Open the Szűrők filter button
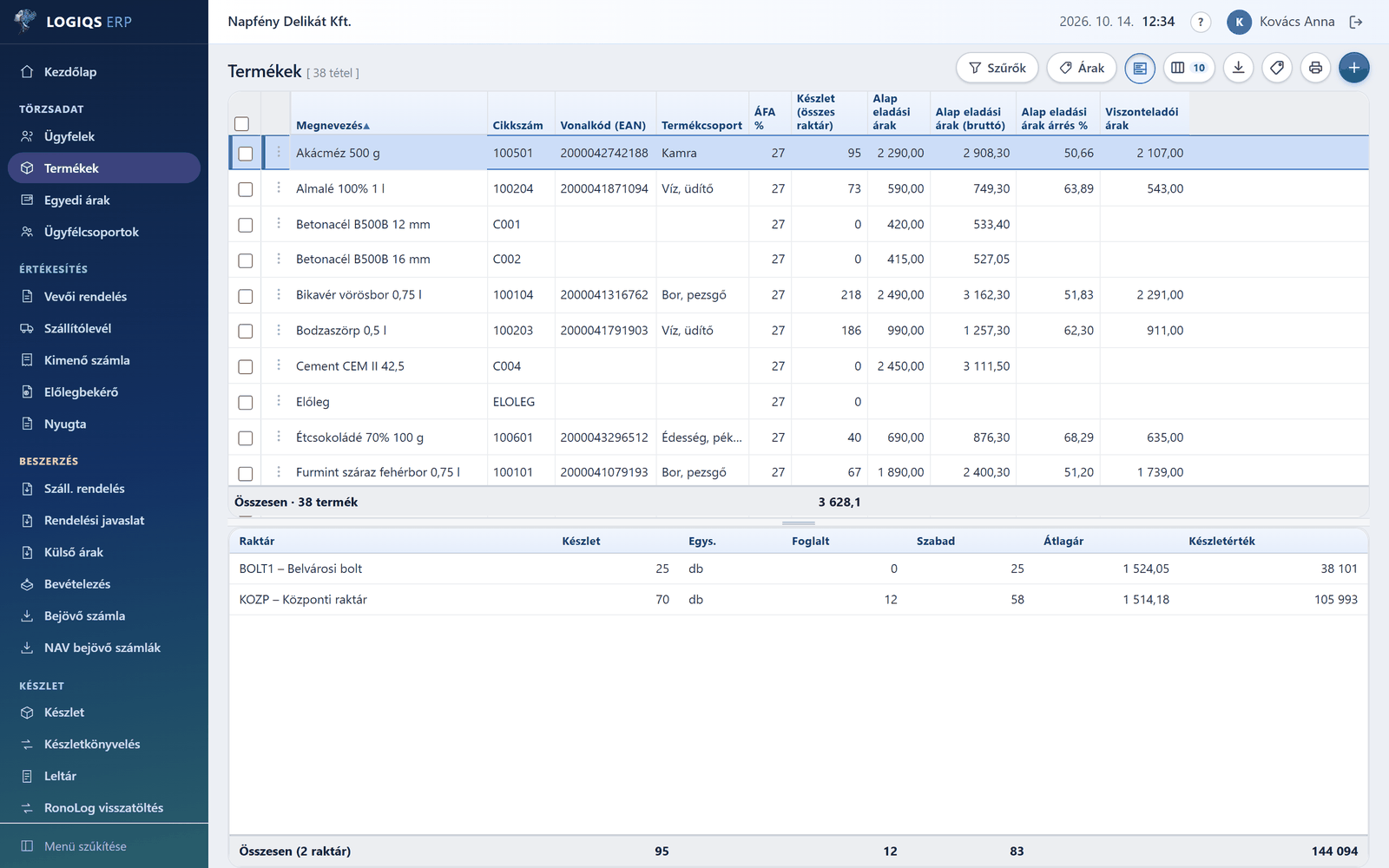This screenshot has width=1389, height=868. point(997,68)
